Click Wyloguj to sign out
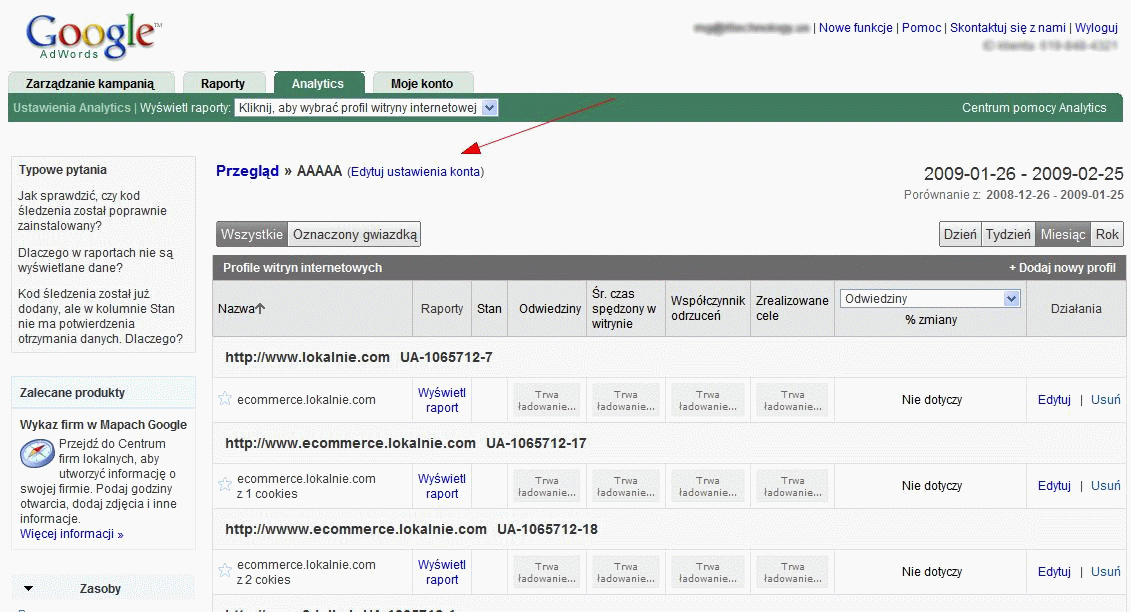The height and width of the screenshot is (612, 1131). 1096,28
